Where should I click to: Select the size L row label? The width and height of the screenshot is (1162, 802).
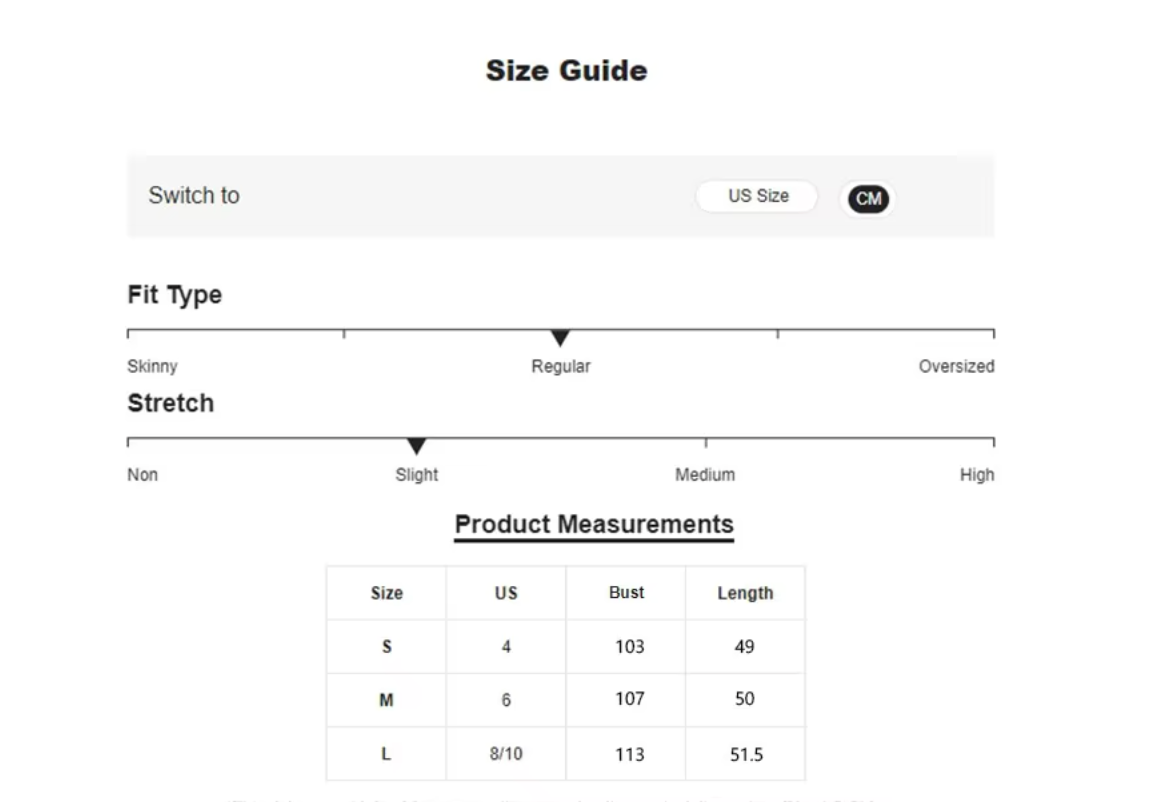pos(386,754)
